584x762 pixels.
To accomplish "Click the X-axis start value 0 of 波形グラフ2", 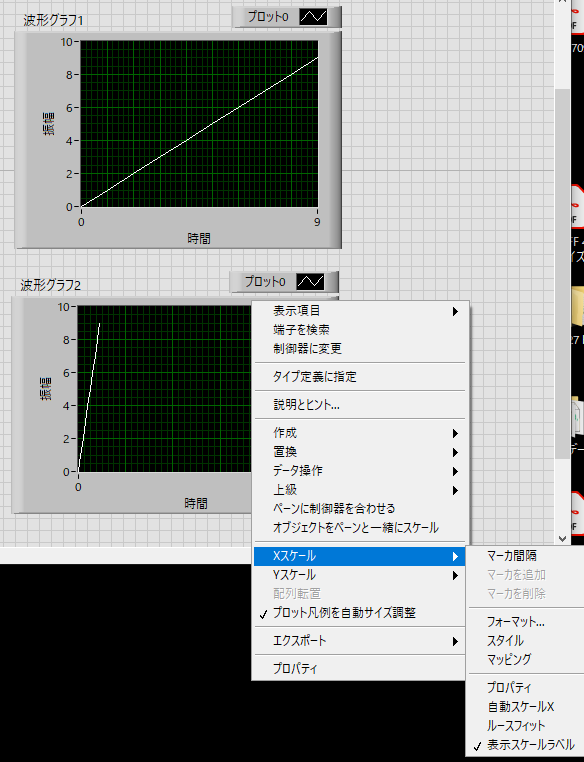I will coord(78,487).
